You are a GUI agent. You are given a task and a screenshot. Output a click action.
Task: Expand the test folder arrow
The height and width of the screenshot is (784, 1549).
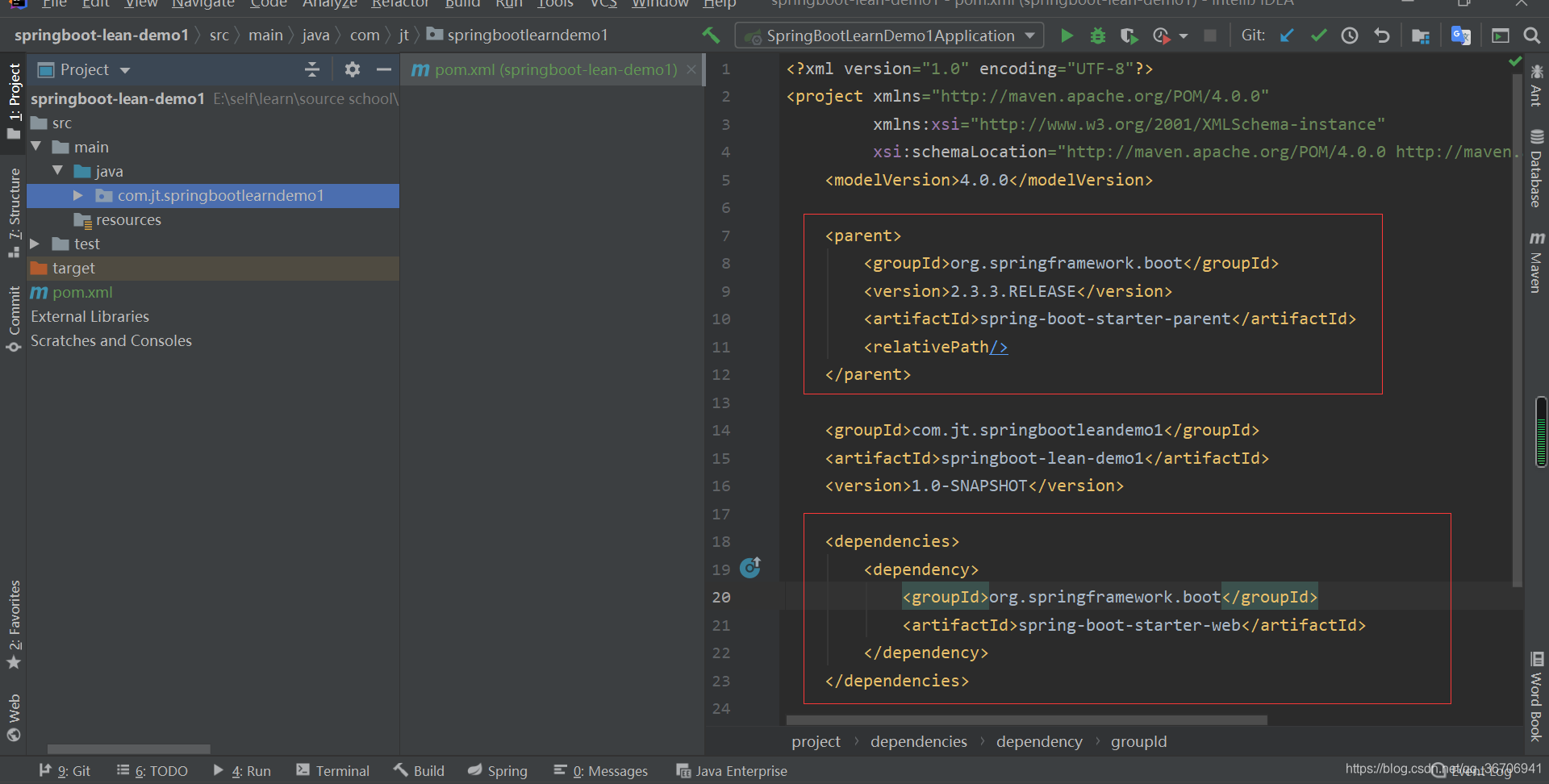click(35, 244)
